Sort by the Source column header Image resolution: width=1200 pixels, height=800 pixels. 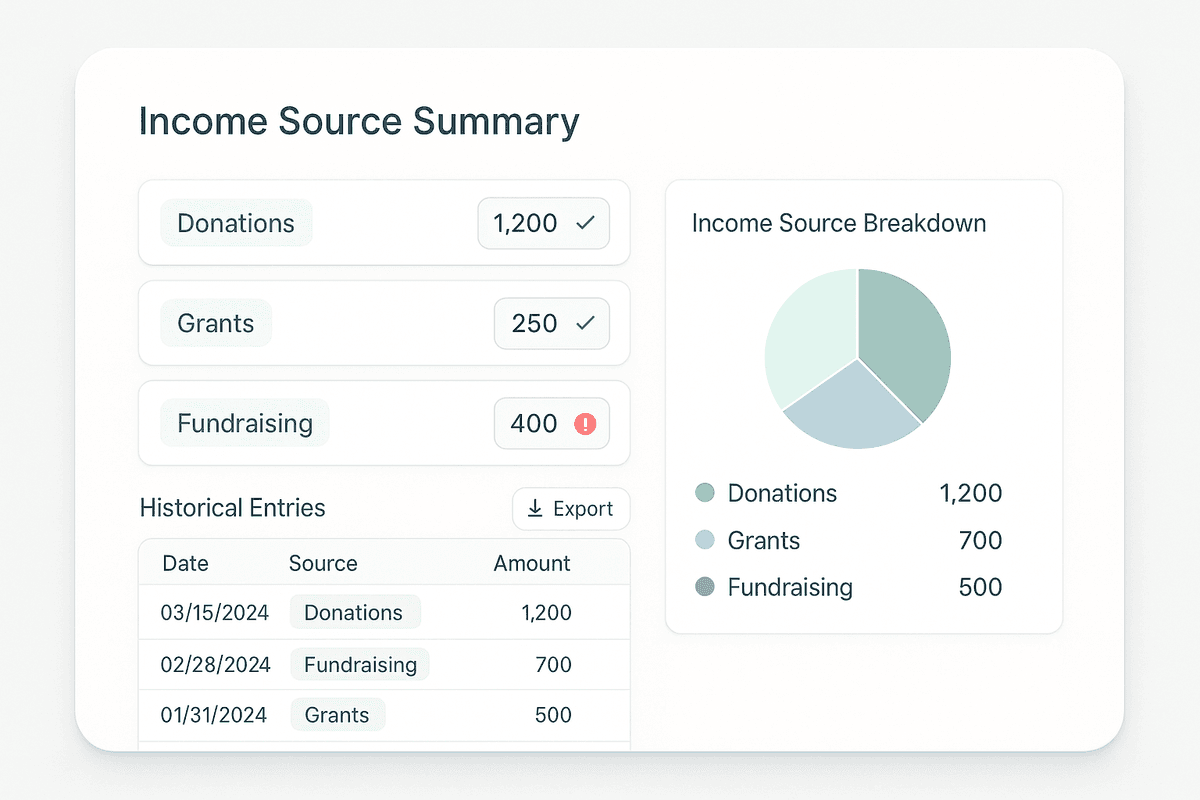[x=323, y=563]
